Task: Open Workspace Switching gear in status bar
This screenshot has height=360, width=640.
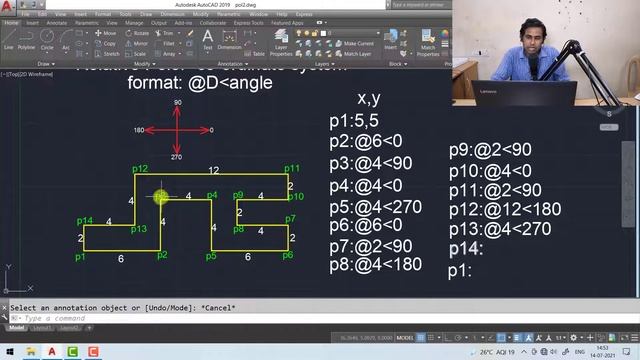Action: (573, 338)
